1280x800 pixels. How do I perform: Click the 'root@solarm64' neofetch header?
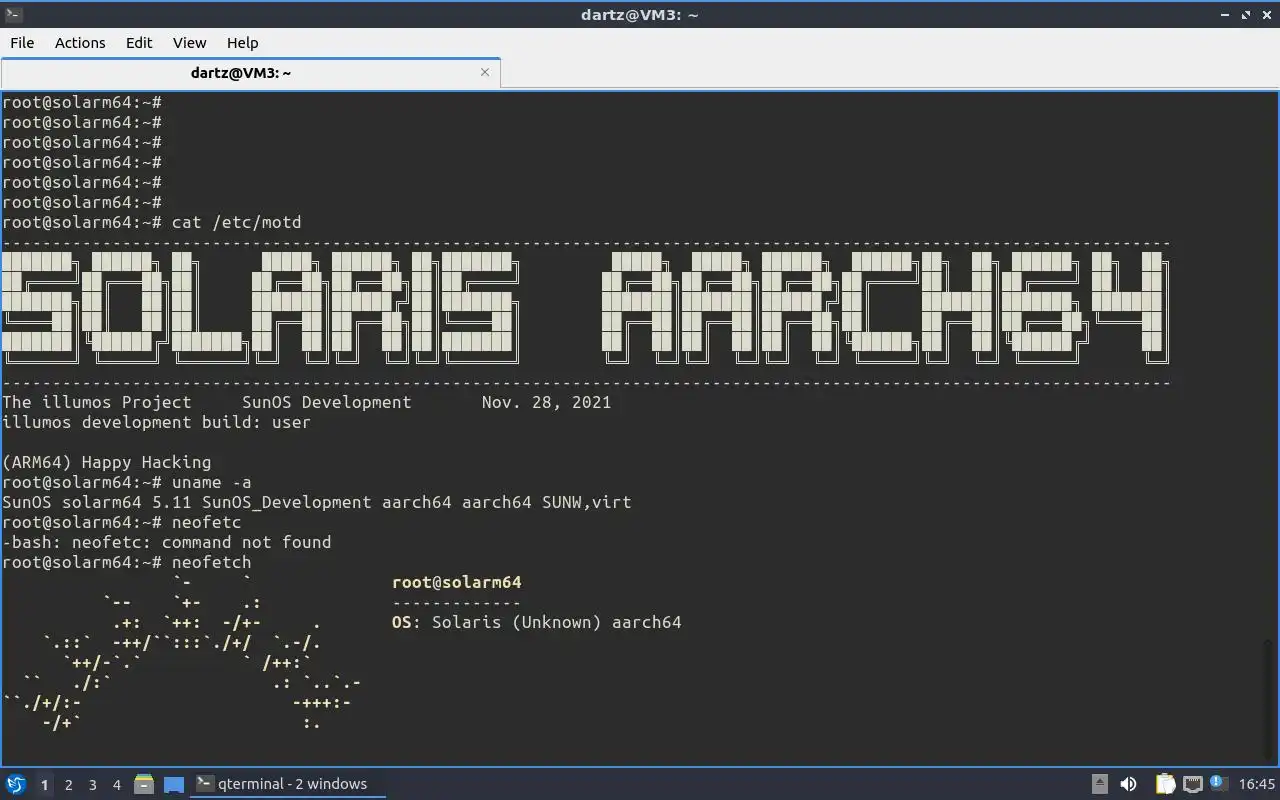456,582
